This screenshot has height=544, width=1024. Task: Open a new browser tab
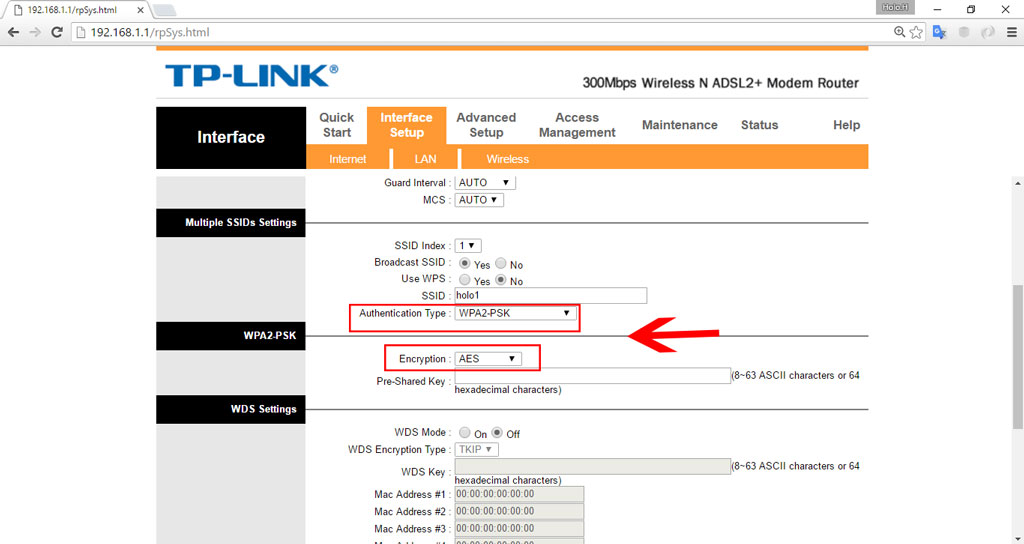(x=163, y=10)
